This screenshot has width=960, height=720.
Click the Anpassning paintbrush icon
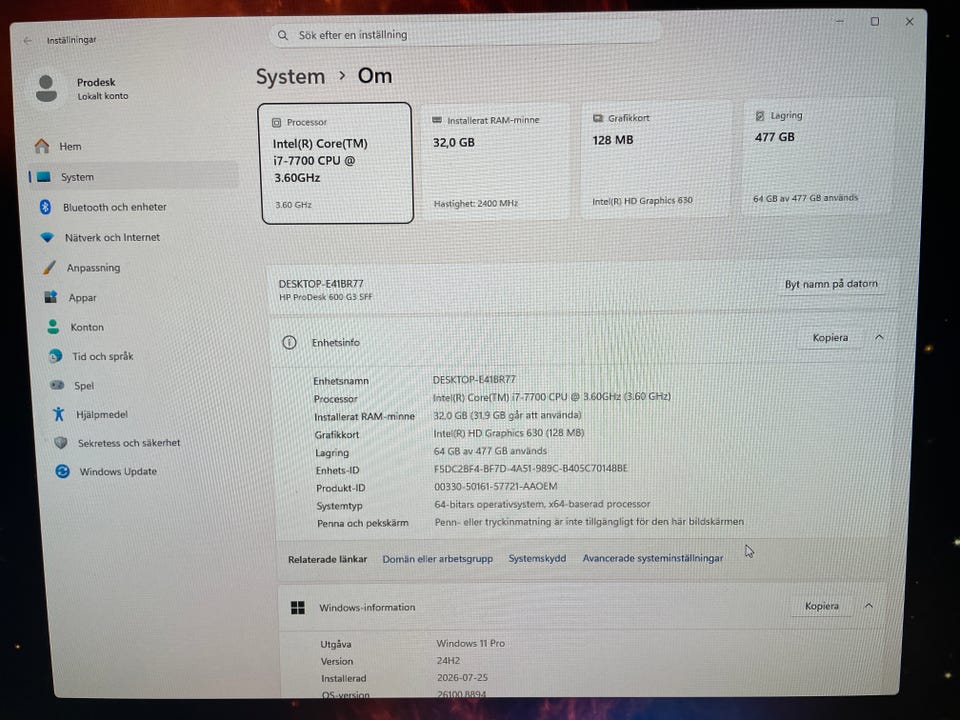[x=49, y=268]
